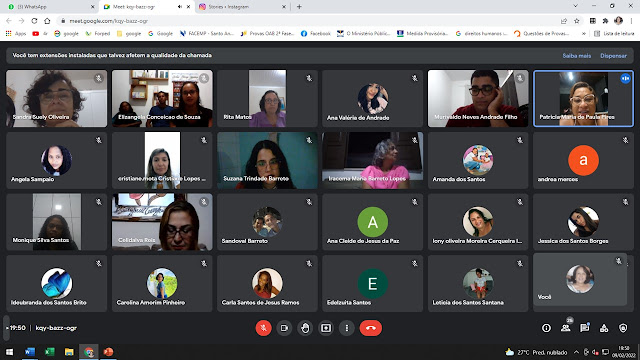
Task: Click the Edelzuita Santos avatar tile
Action: tap(372, 283)
